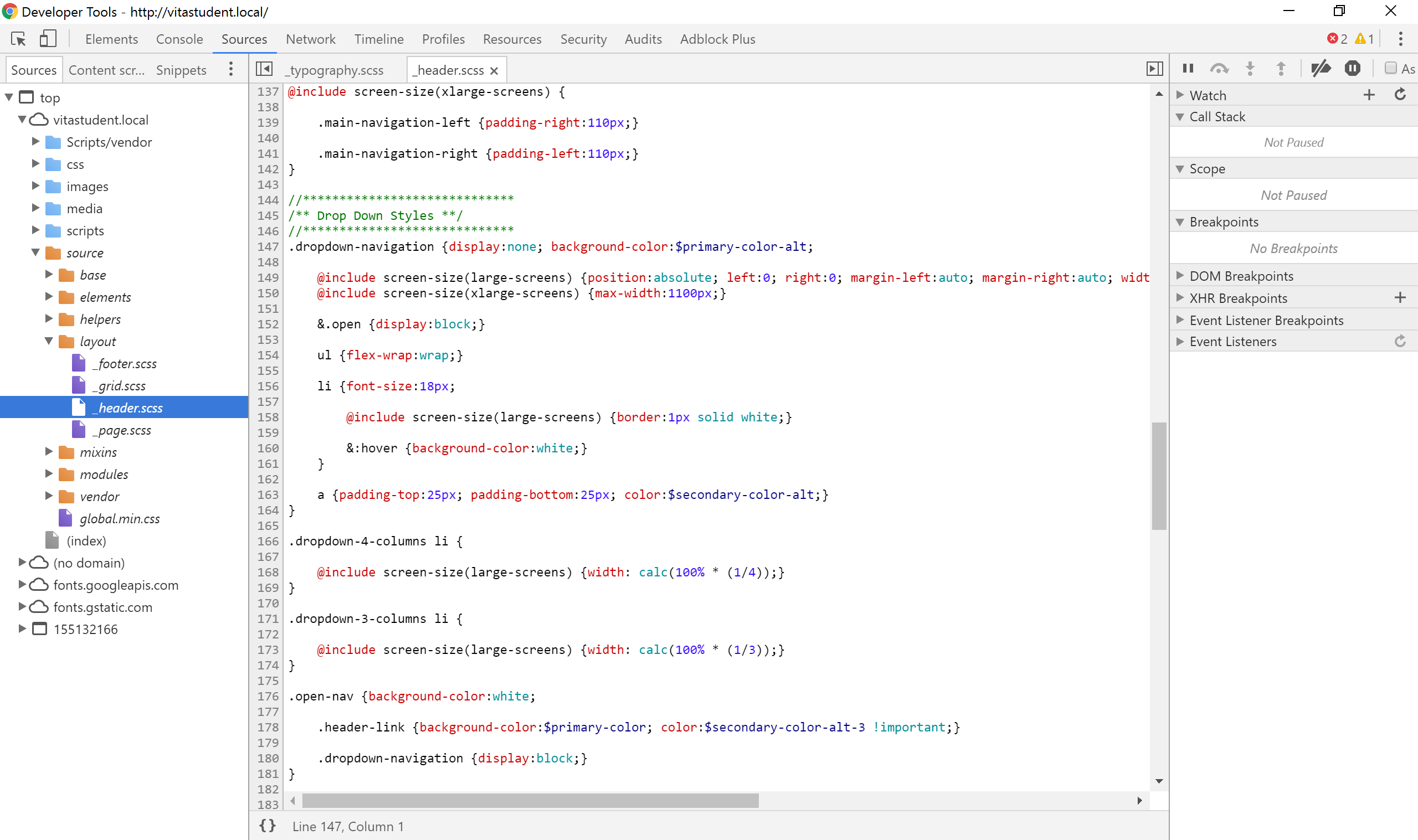Image resolution: width=1418 pixels, height=840 pixels.
Task: Open _grid.scss from layout folder
Action: [x=119, y=386]
